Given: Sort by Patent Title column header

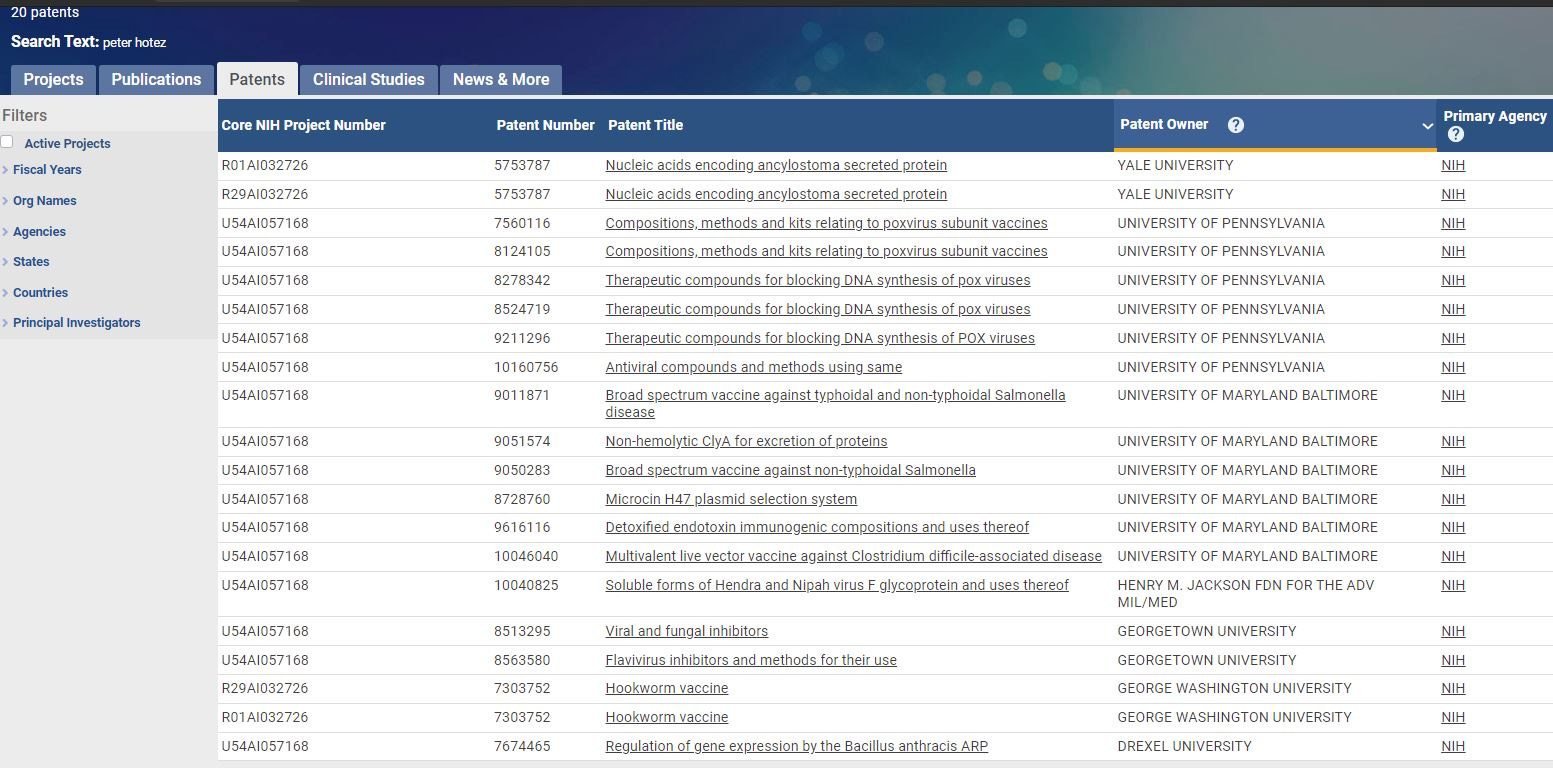Looking at the screenshot, I should point(645,125).
